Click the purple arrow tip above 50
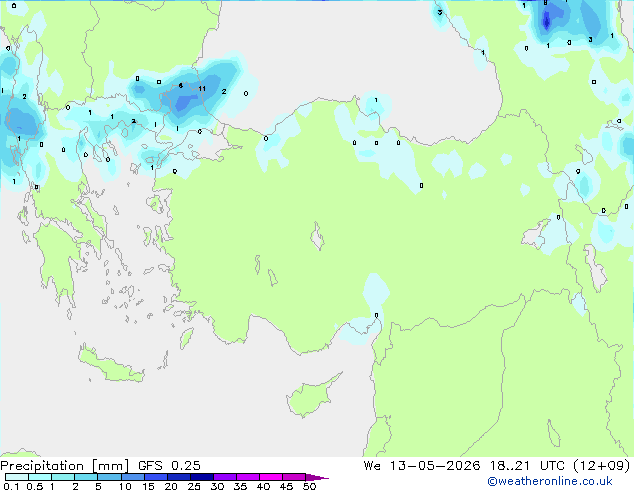This screenshot has height=490, width=634. [x=317, y=477]
